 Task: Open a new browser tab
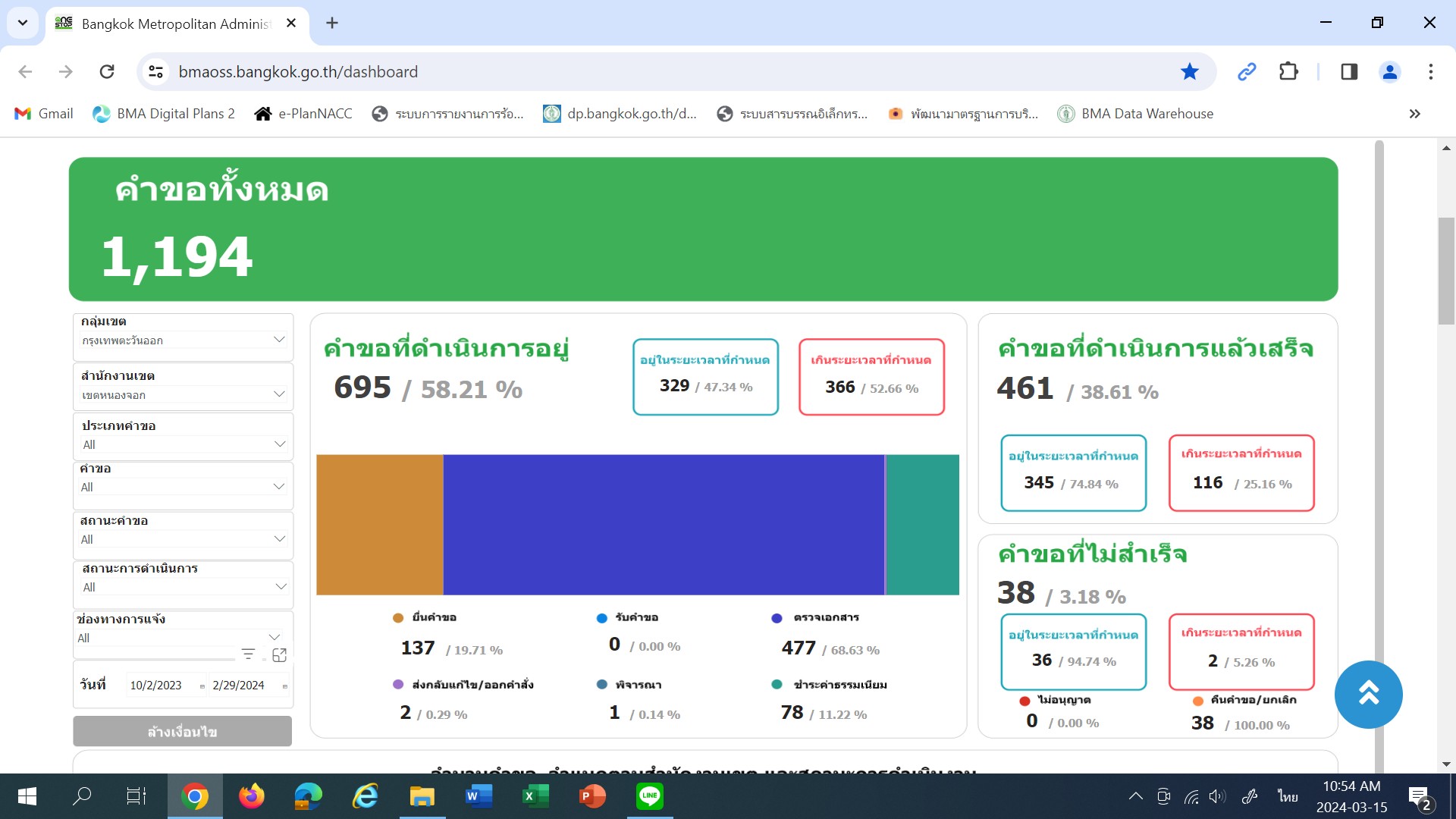pos(331,23)
